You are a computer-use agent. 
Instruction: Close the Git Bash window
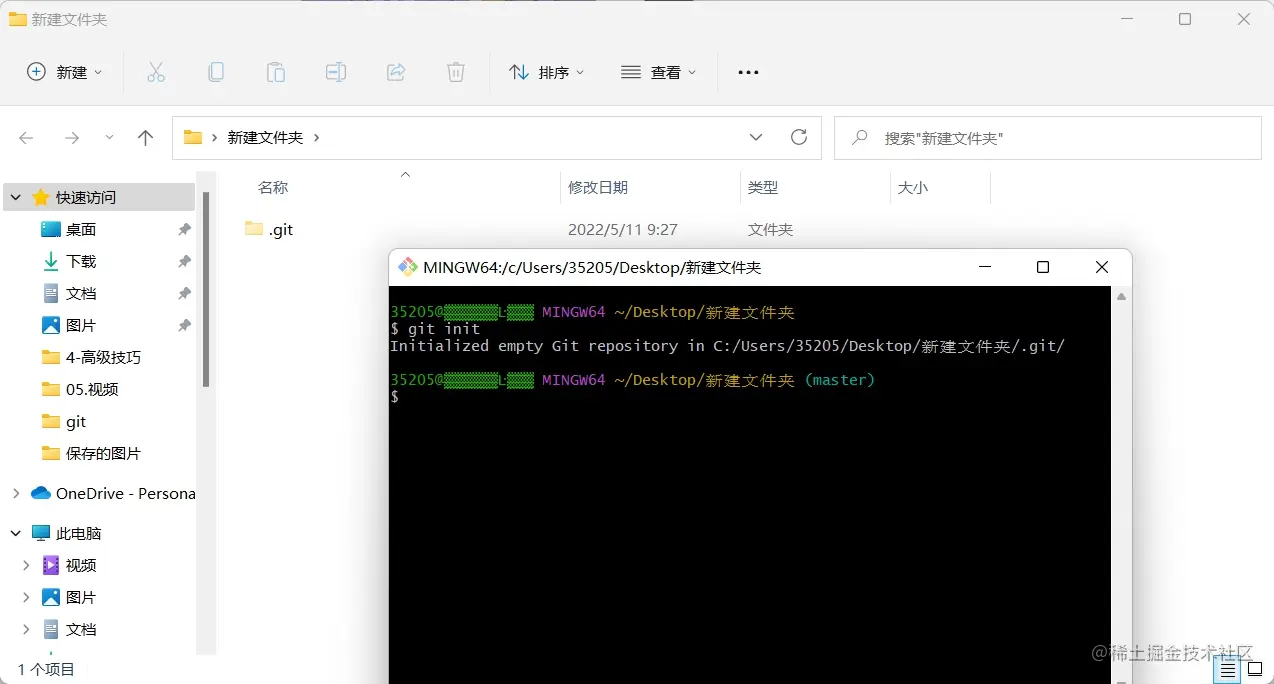1101,267
